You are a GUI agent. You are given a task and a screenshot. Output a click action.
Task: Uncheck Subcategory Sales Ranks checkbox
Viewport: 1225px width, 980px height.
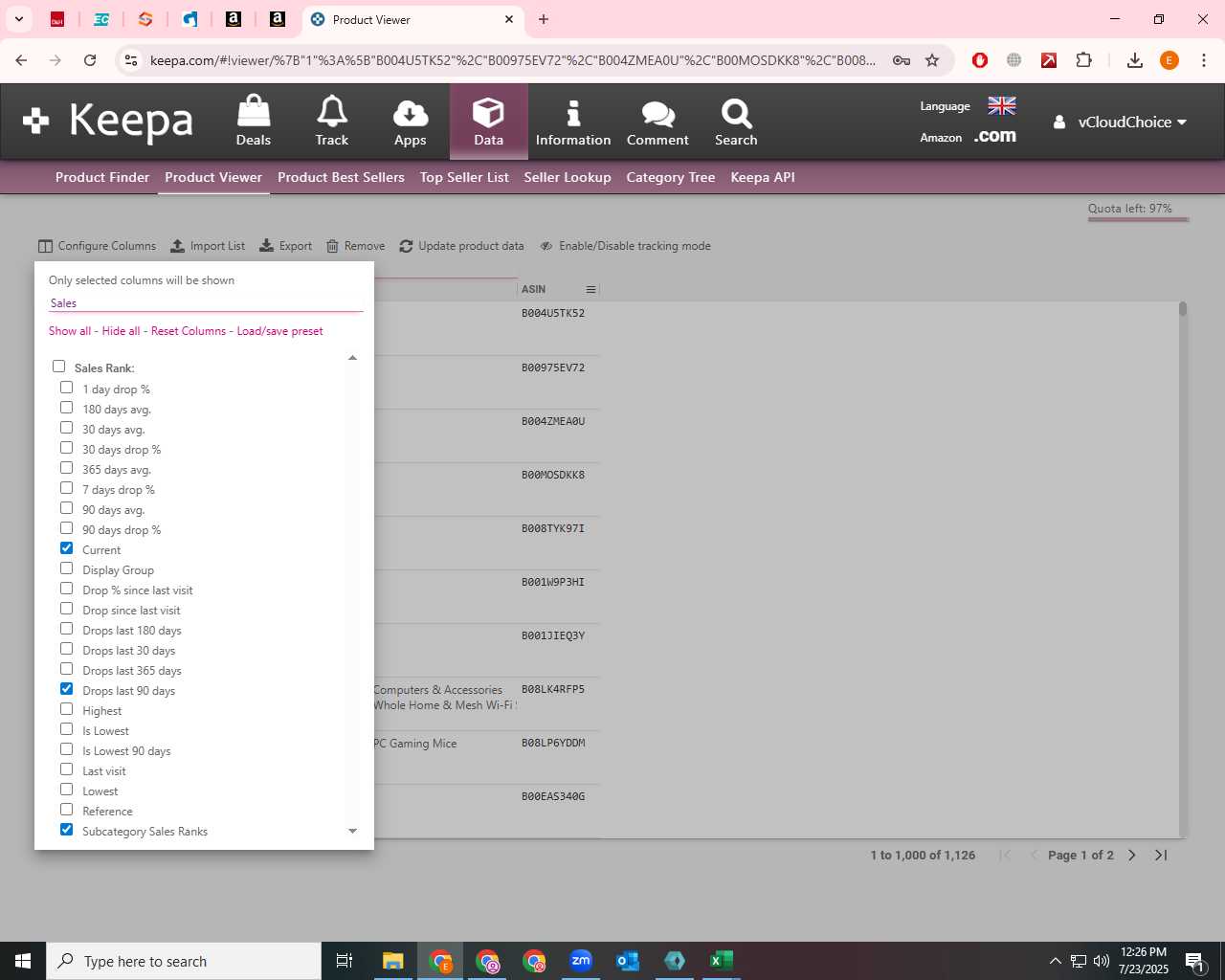coord(66,830)
